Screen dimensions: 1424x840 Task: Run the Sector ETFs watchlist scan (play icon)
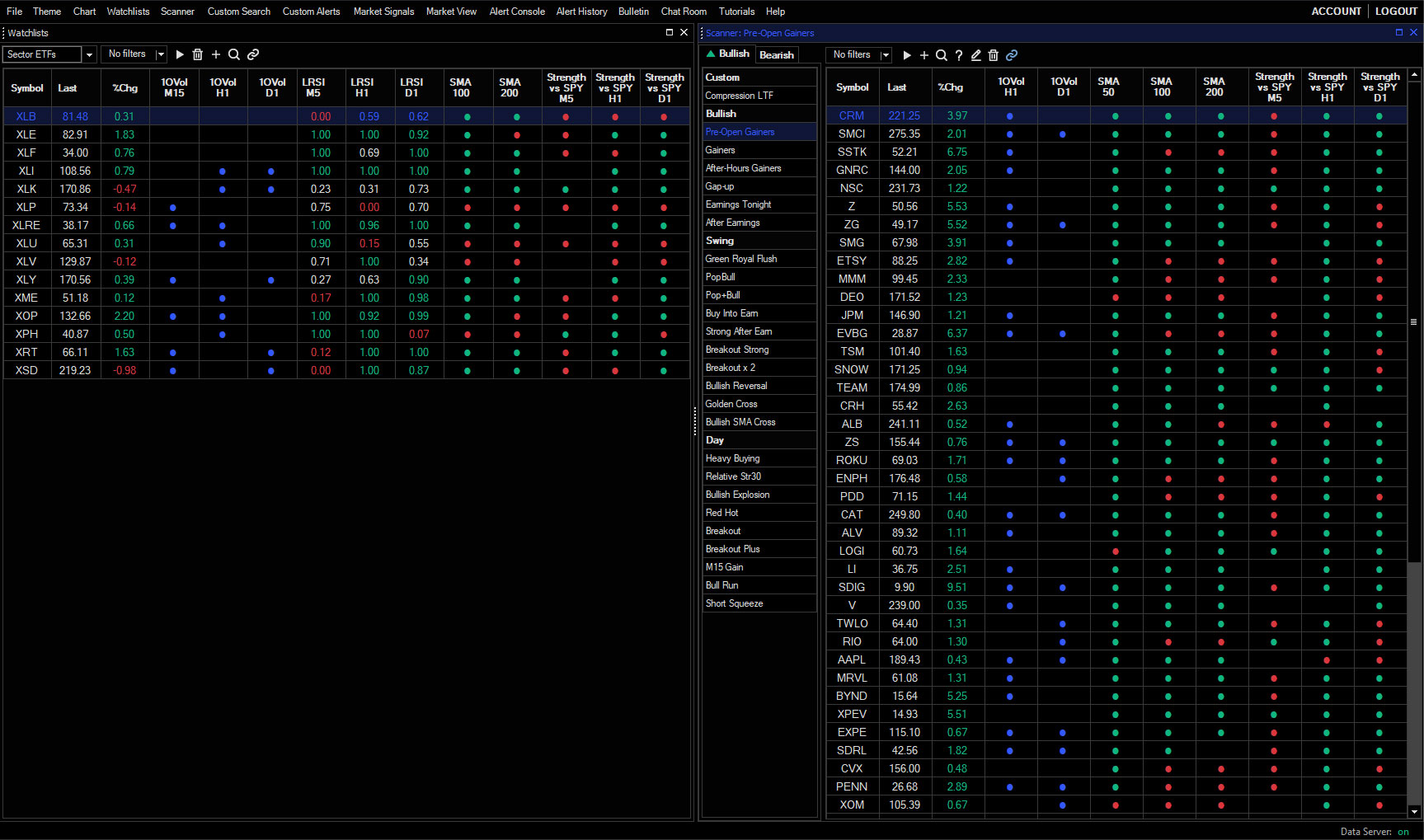pos(180,54)
